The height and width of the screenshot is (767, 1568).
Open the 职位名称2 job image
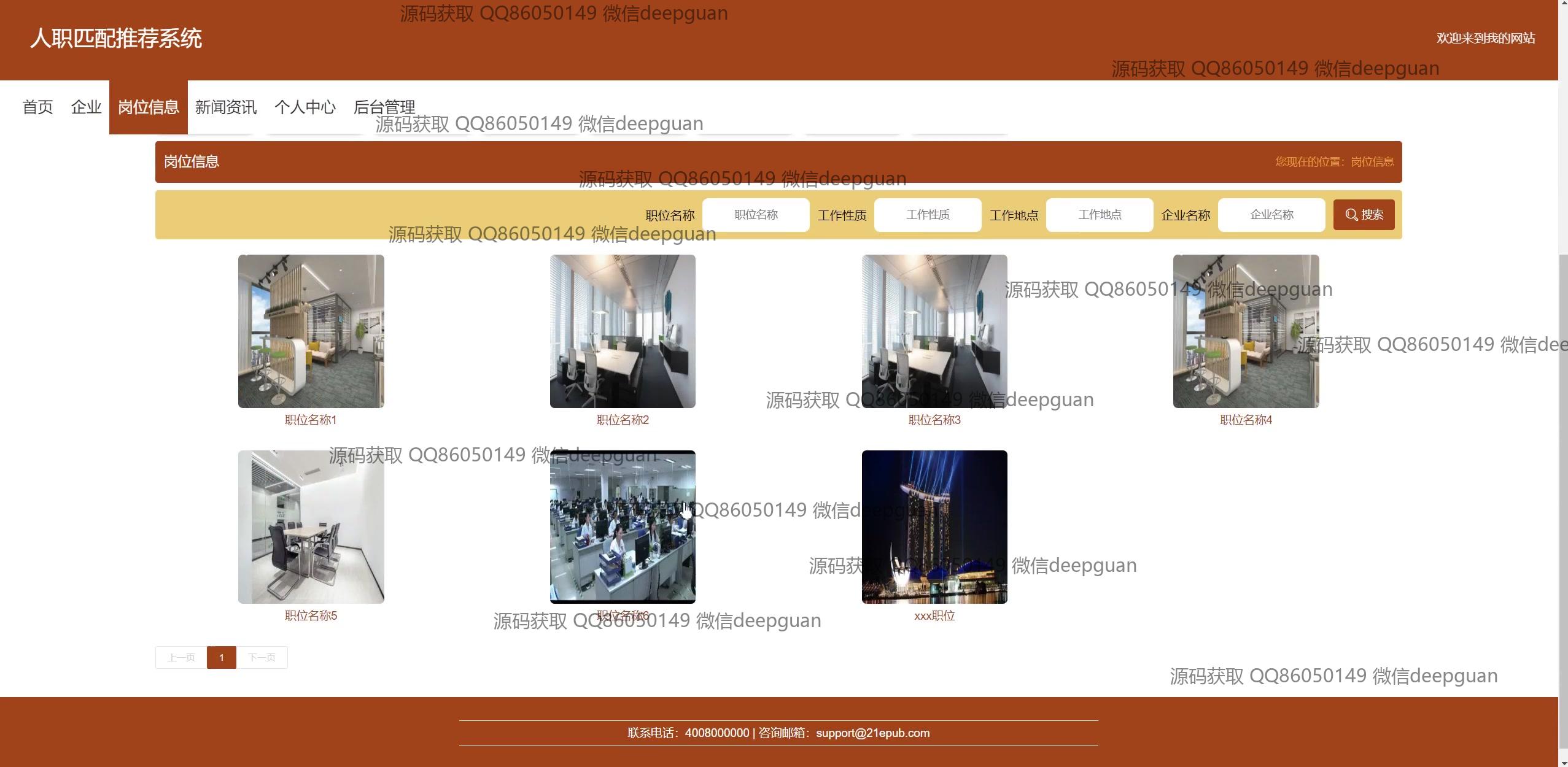click(x=623, y=331)
